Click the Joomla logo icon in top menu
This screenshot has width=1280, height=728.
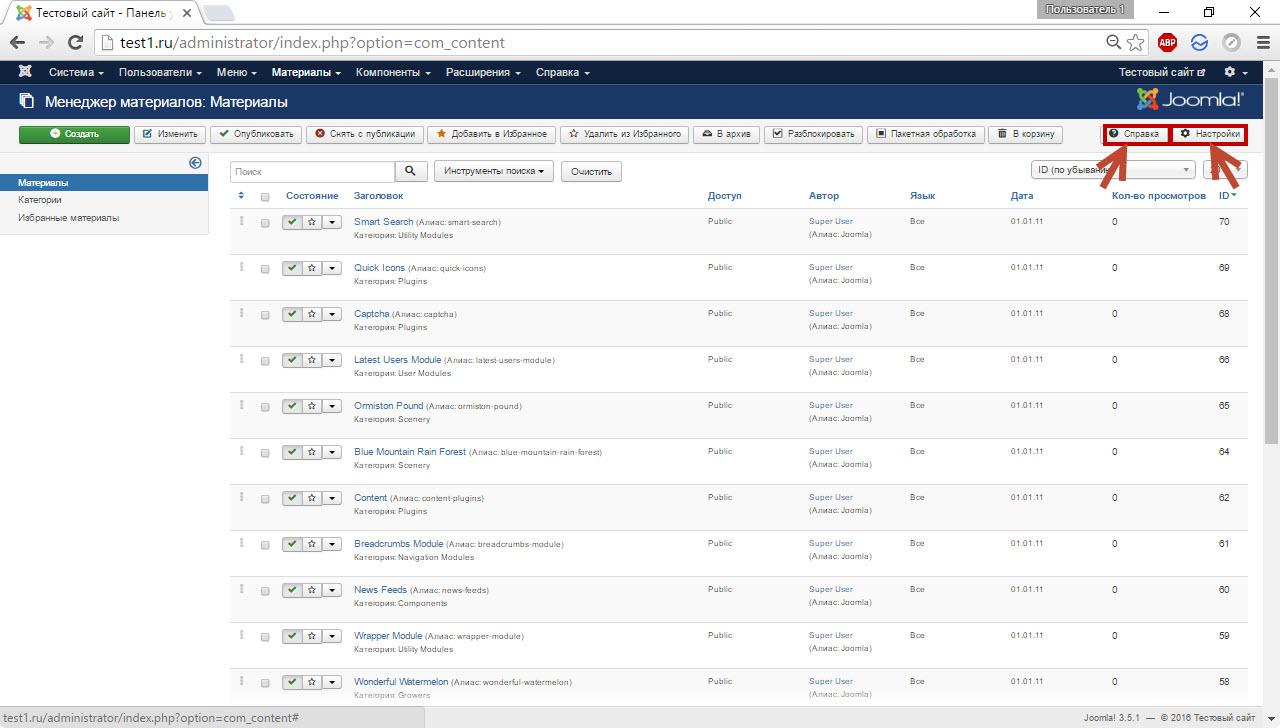[x=25, y=72]
